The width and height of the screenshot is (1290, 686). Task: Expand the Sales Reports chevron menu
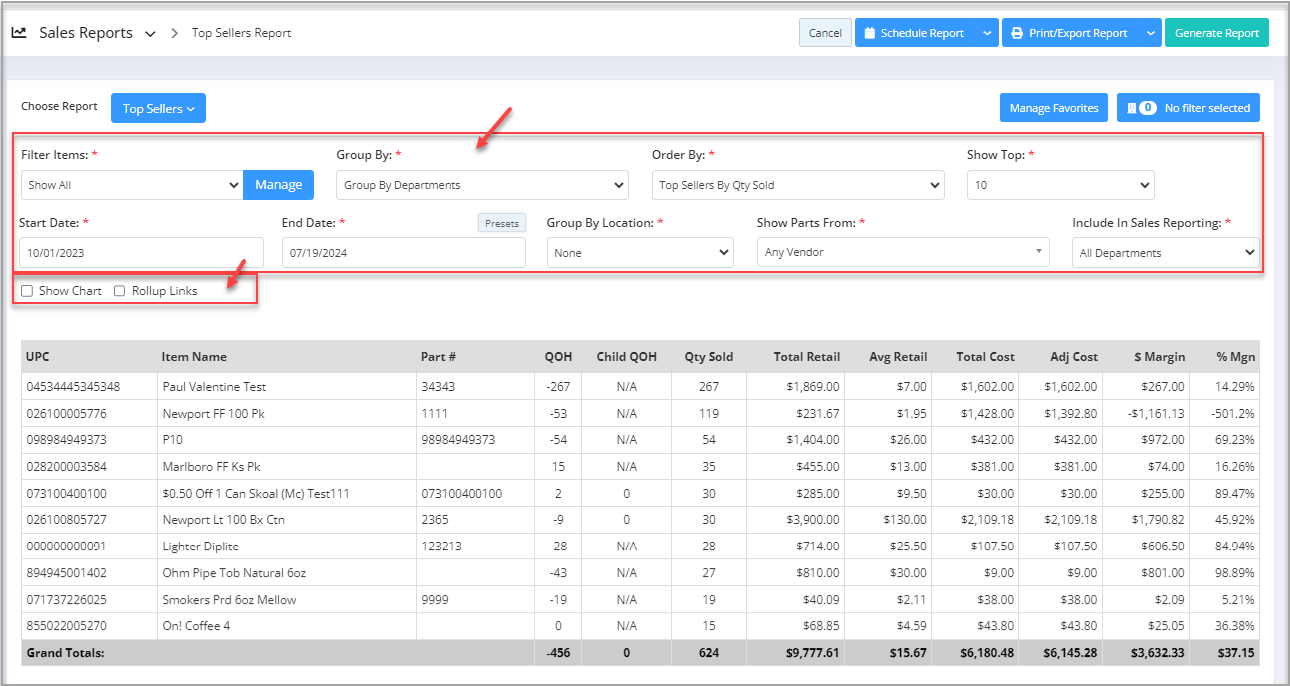pos(150,34)
